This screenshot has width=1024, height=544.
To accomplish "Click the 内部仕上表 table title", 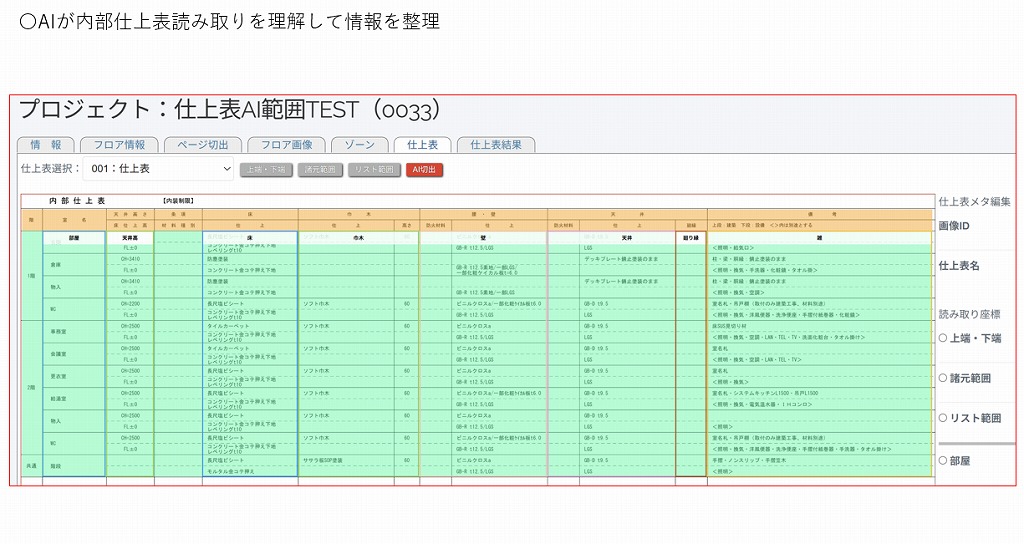I will tap(77, 201).
